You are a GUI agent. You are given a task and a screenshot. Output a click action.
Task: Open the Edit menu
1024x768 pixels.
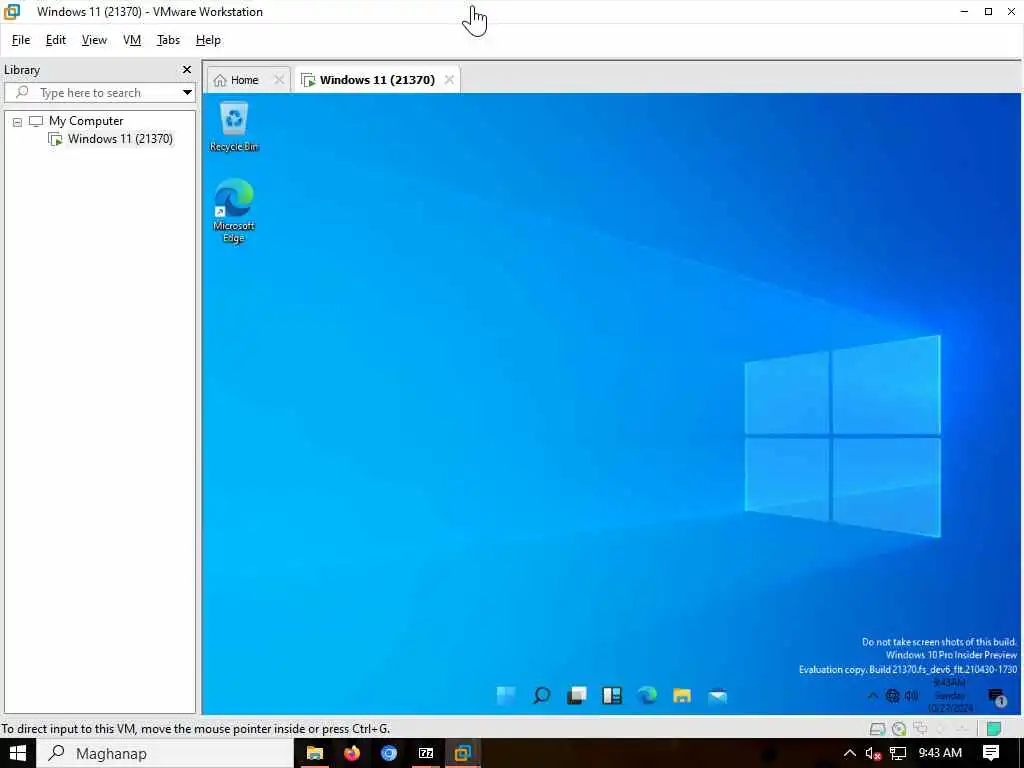click(56, 40)
